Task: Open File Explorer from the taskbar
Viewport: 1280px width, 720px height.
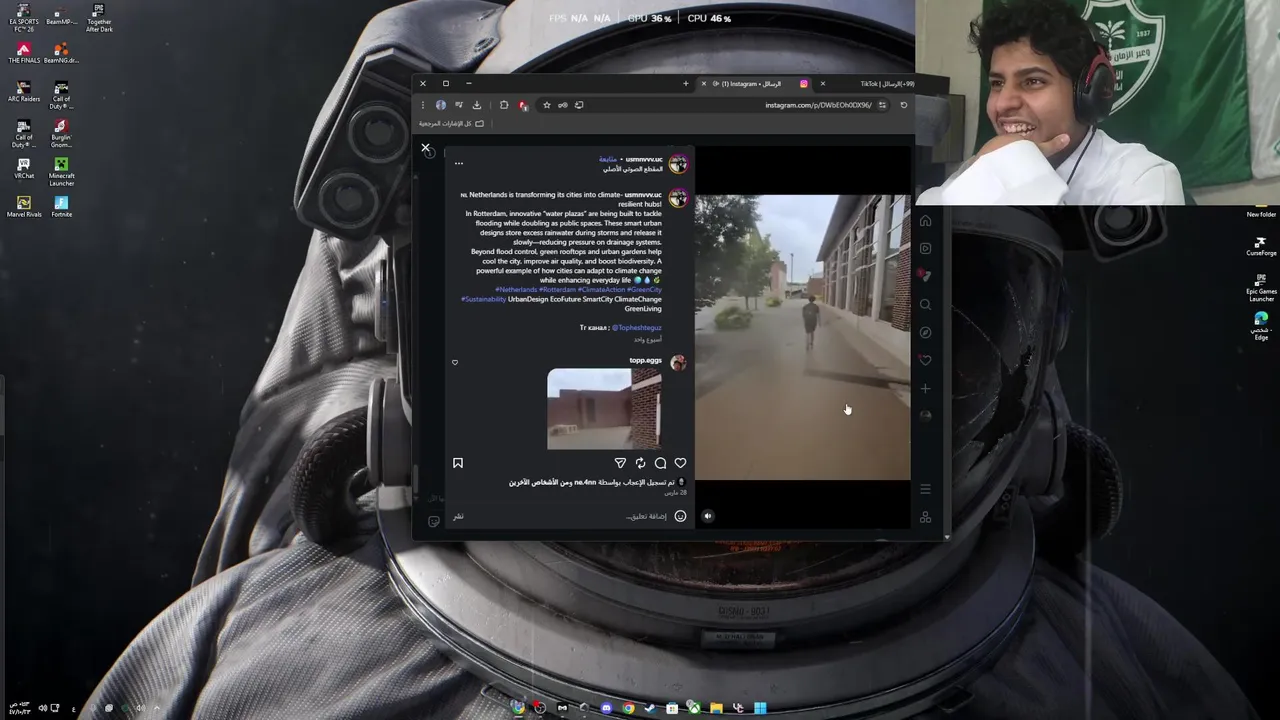Action: [716, 708]
